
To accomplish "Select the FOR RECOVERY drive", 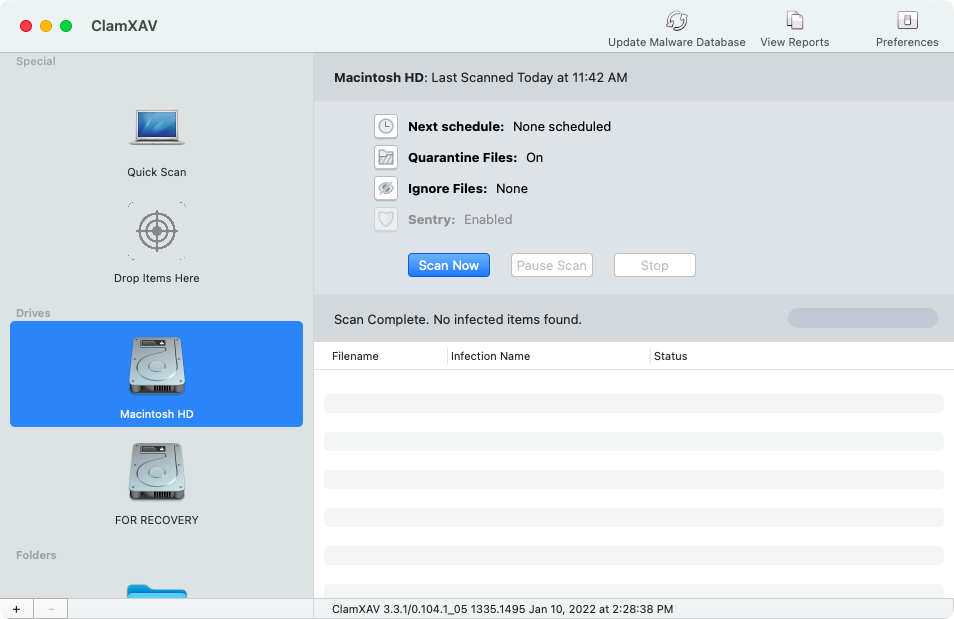I will (x=157, y=474).
